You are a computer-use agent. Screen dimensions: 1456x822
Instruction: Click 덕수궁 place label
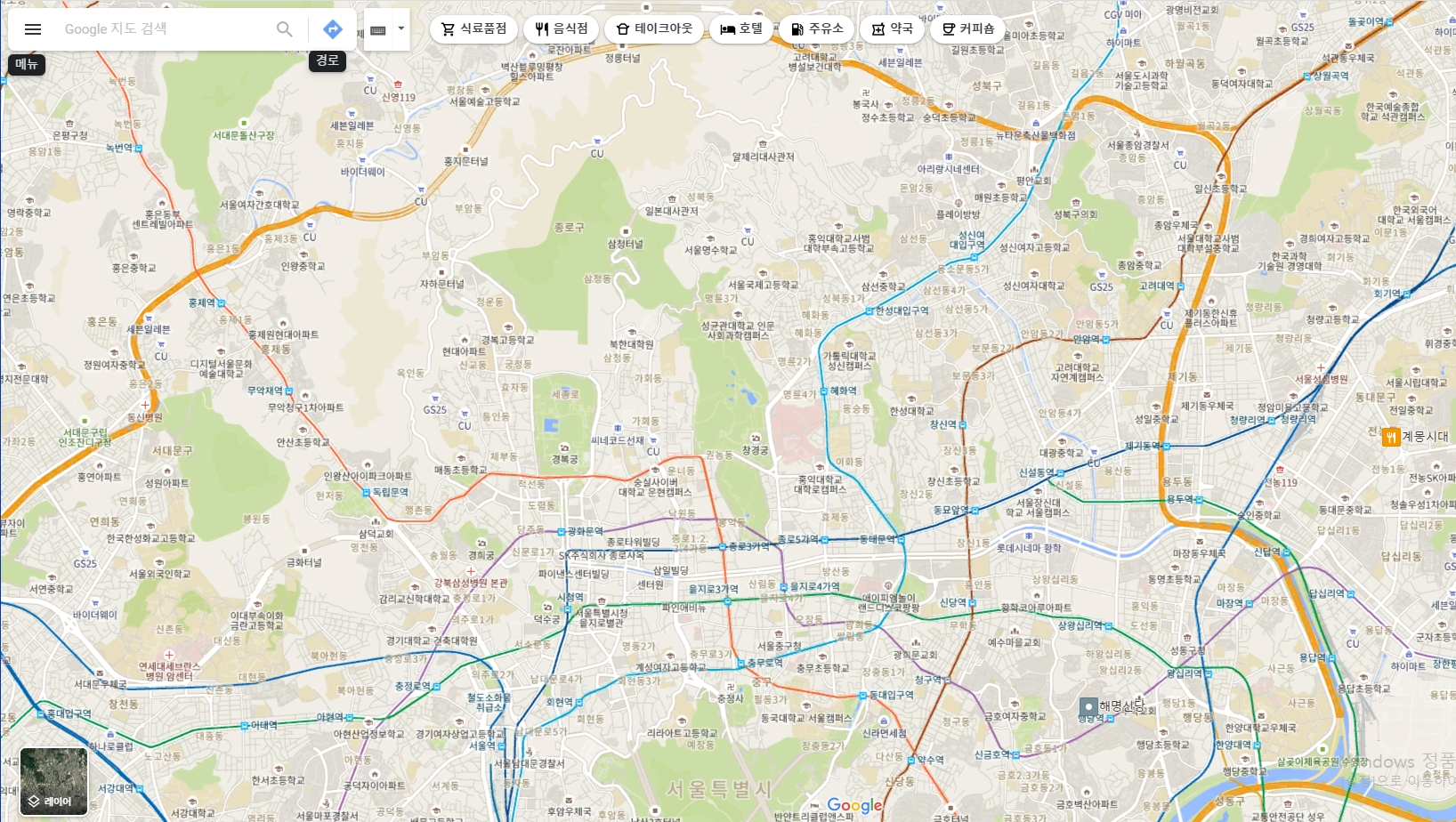pyautogui.click(x=546, y=619)
